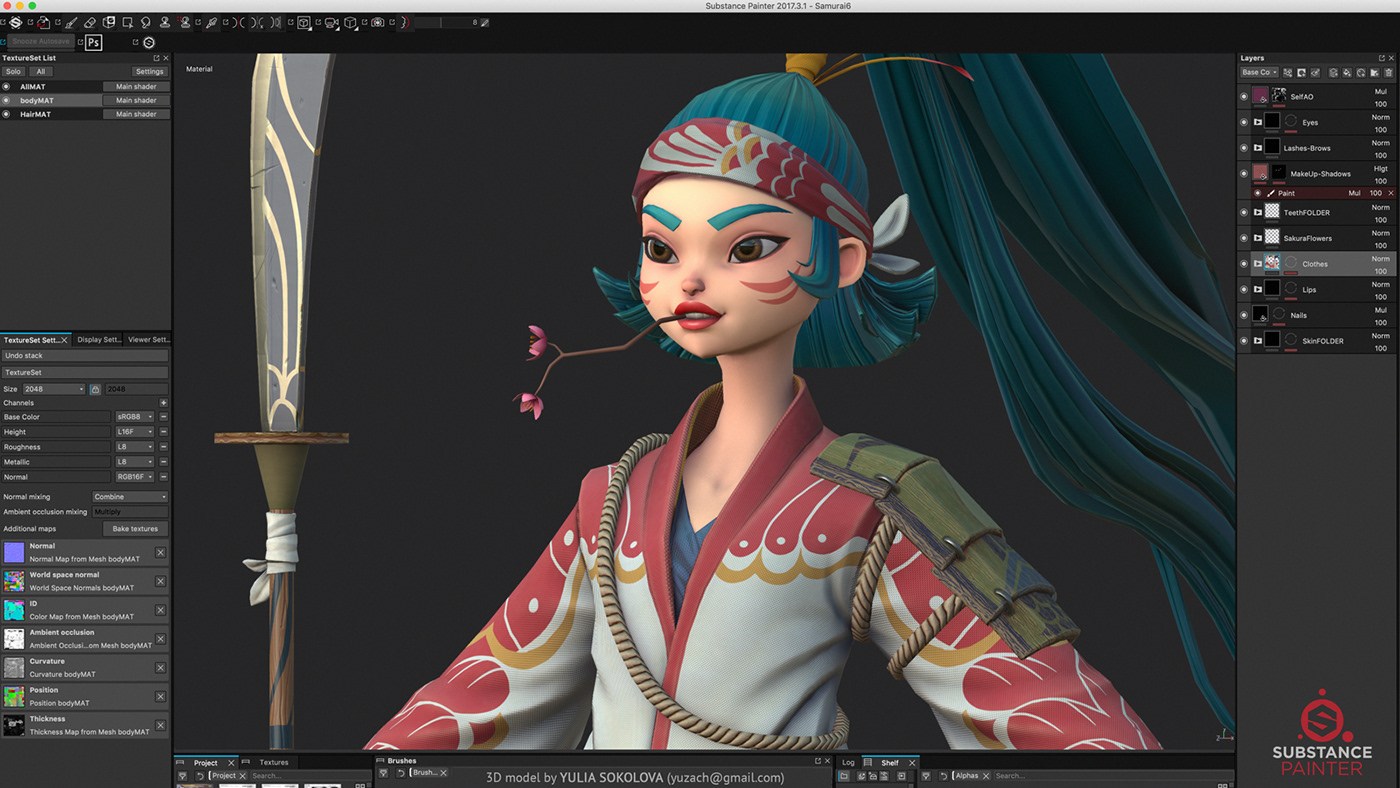Screen dimensions: 1400x788
Task: Toggle visibility of Clothes layer
Action: point(1244,264)
